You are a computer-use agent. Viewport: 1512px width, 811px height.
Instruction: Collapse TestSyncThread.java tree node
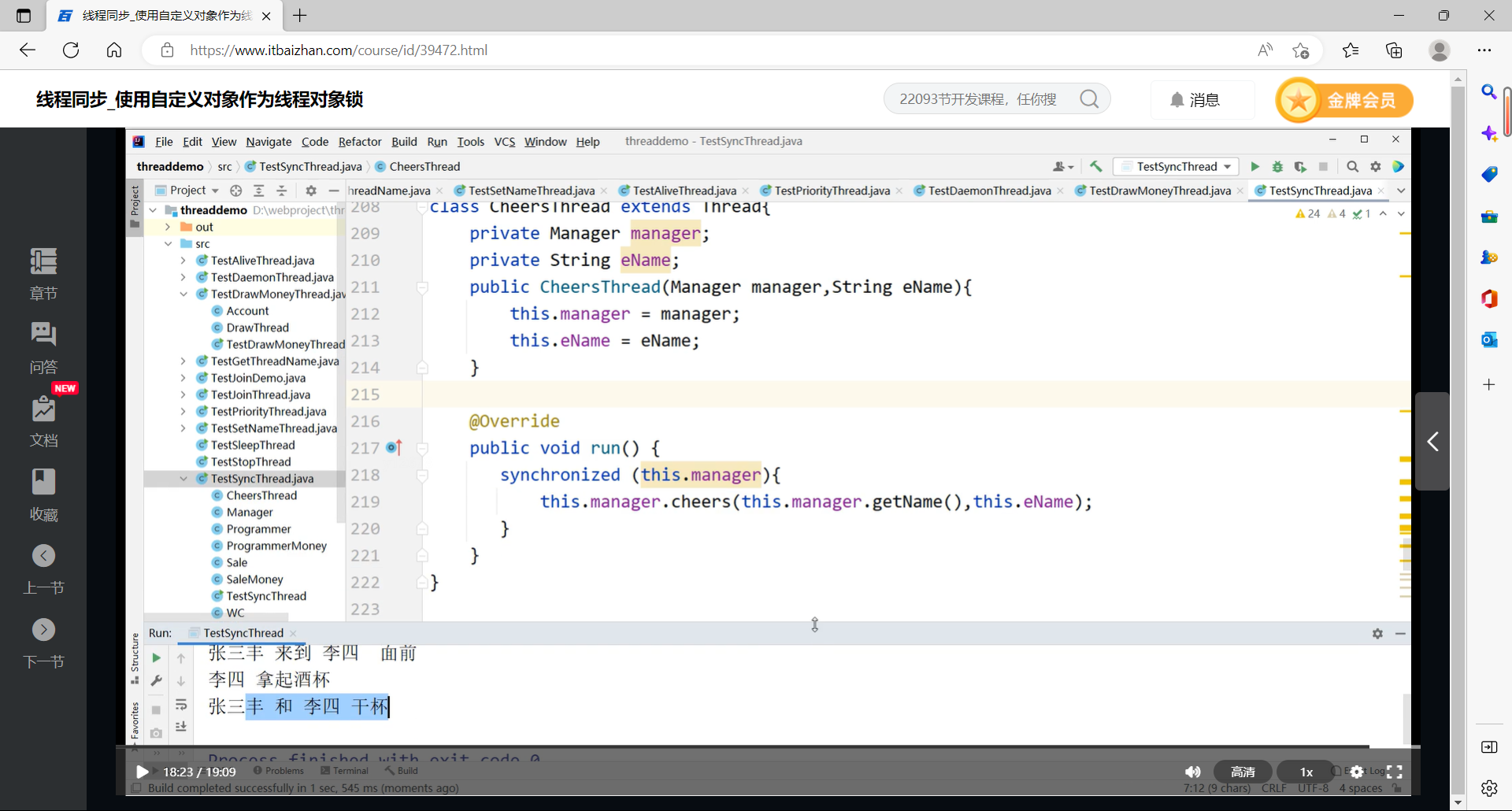tap(183, 479)
